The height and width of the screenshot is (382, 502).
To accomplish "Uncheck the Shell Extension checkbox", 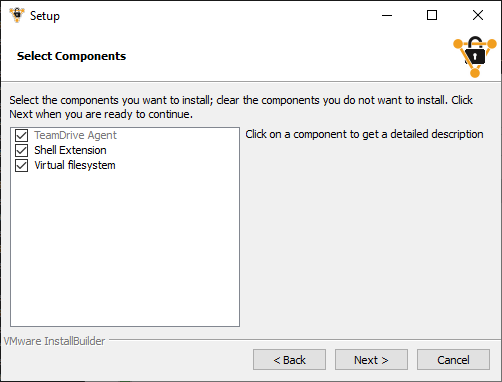I will pyautogui.click(x=22, y=150).
